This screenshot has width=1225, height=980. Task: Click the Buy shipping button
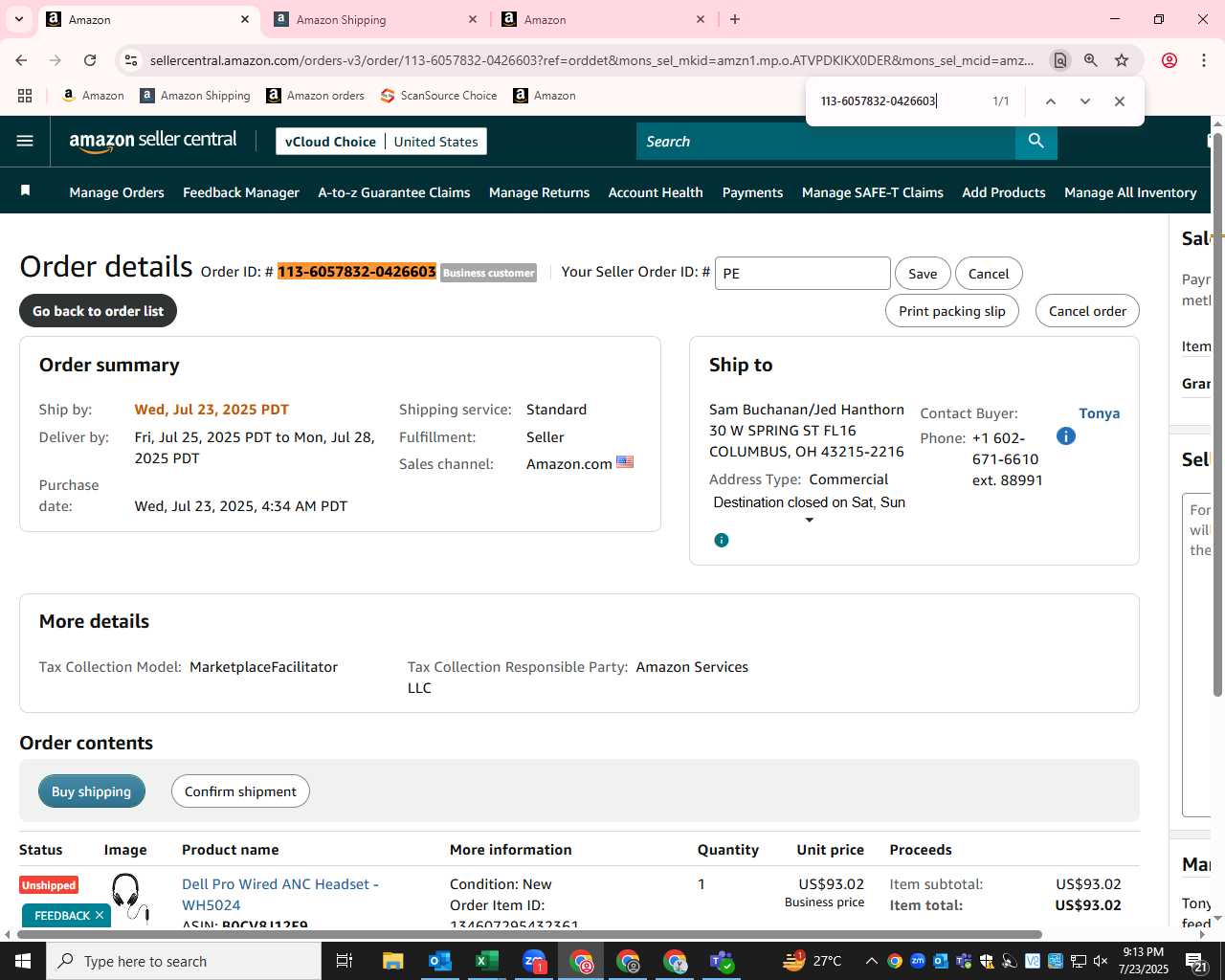92,791
